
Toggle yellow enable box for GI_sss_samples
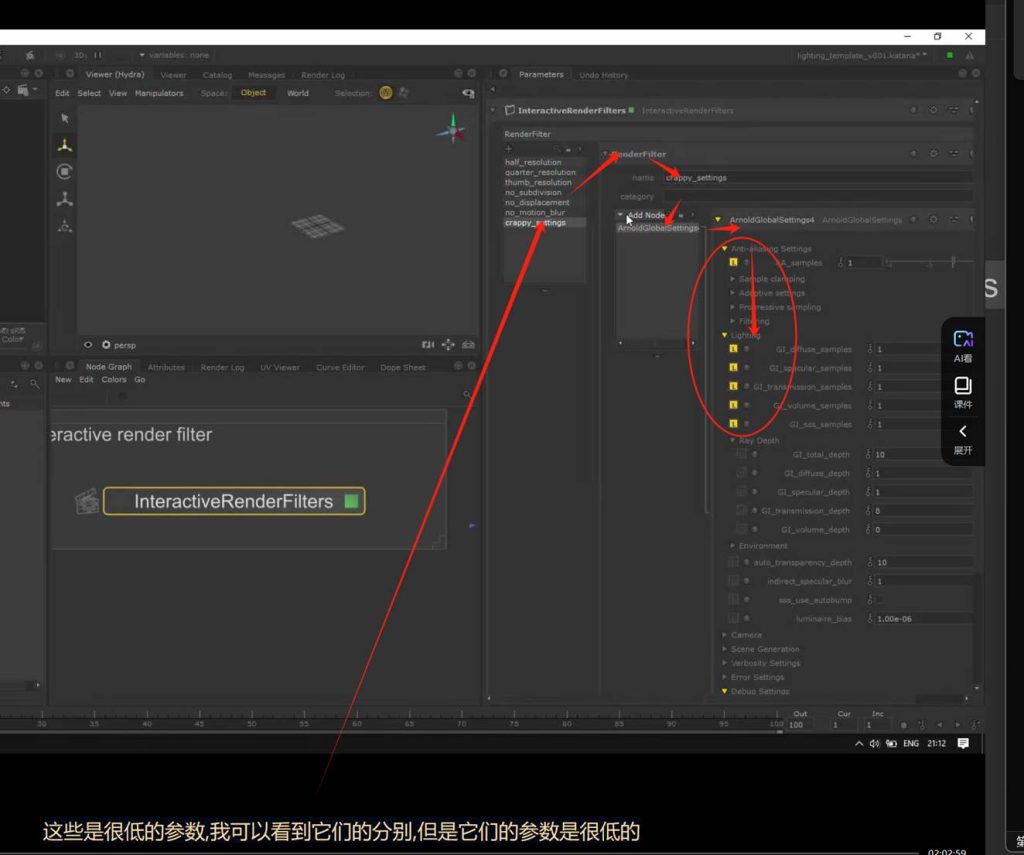coord(733,424)
